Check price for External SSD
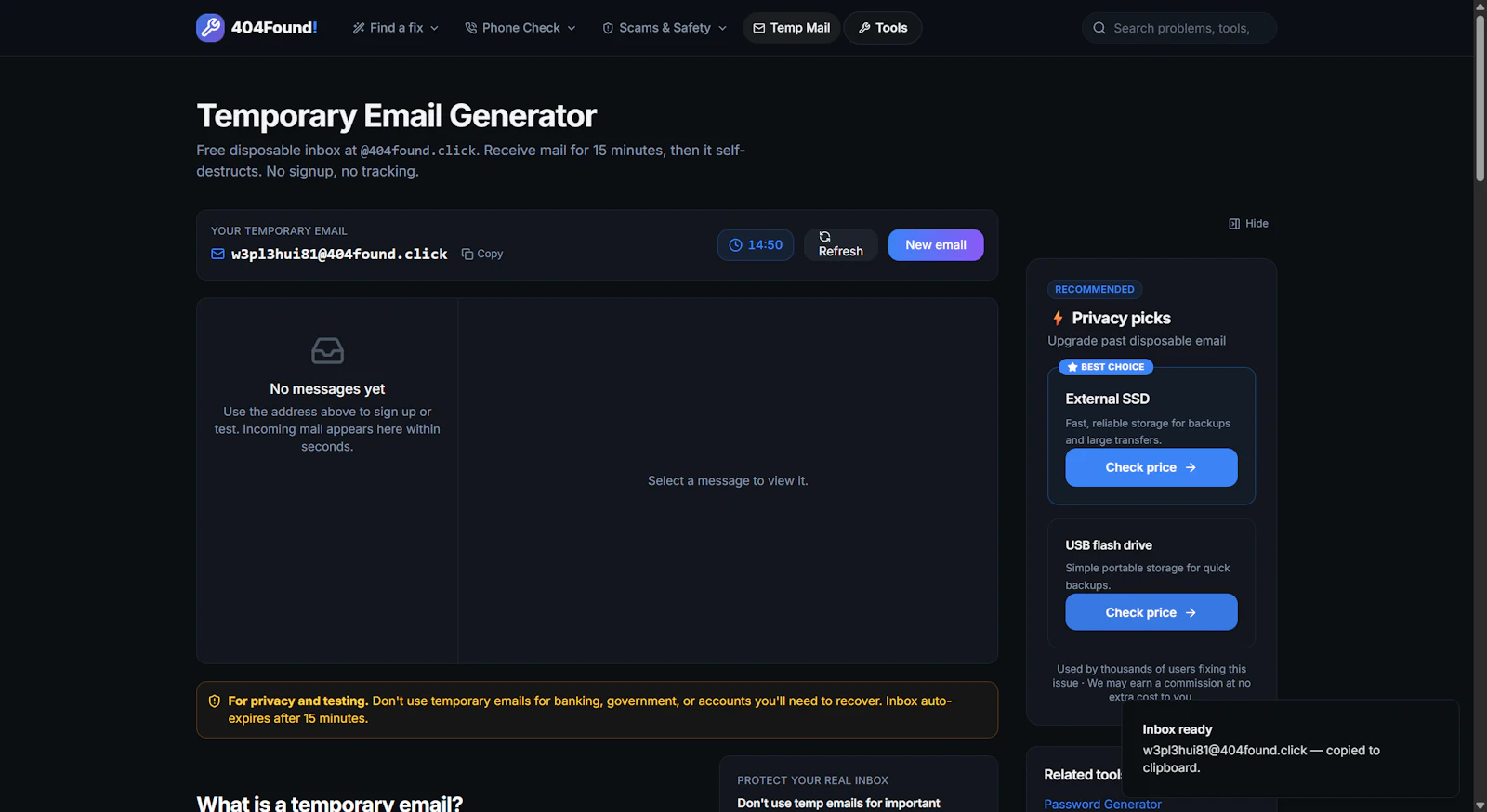 (x=1151, y=467)
